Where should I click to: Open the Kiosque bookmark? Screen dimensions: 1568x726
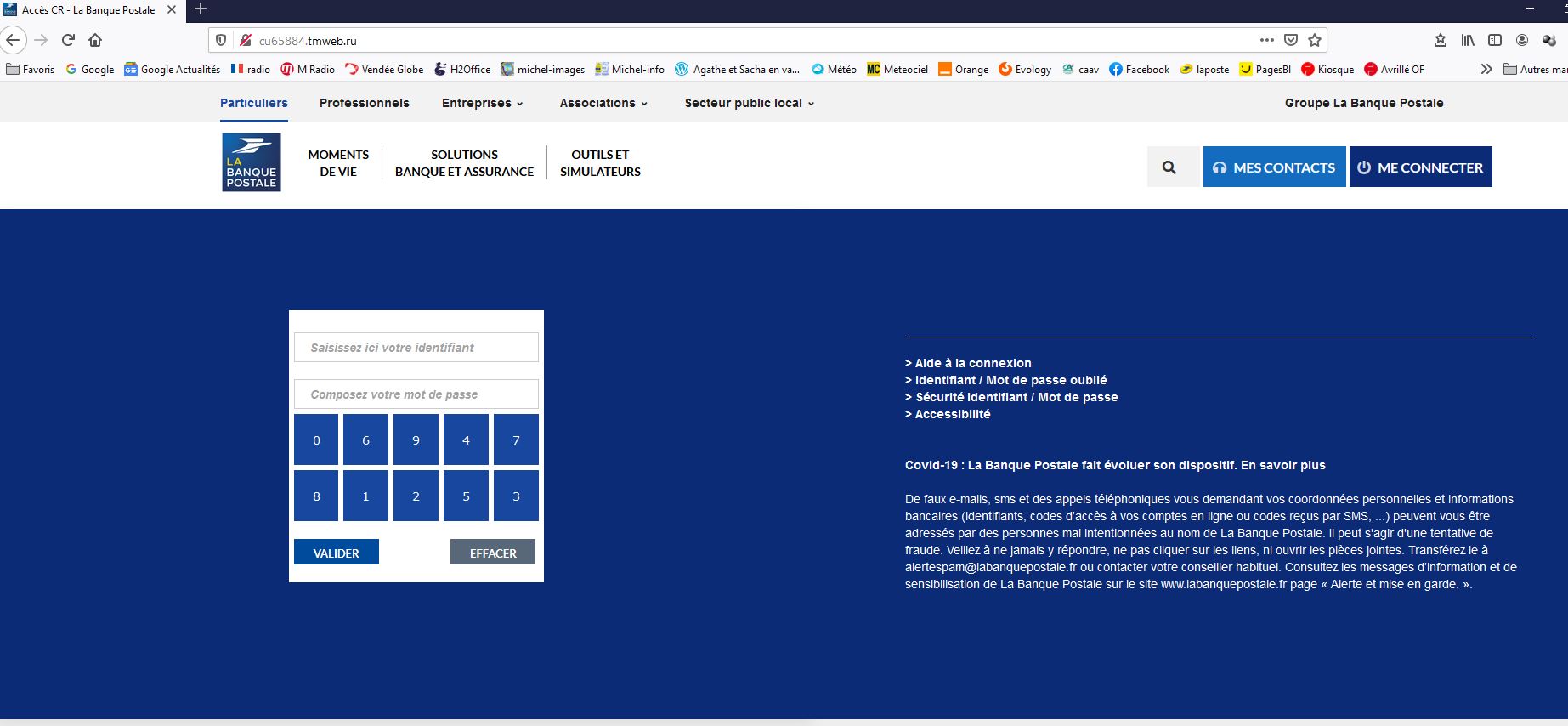(x=1327, y=69)
